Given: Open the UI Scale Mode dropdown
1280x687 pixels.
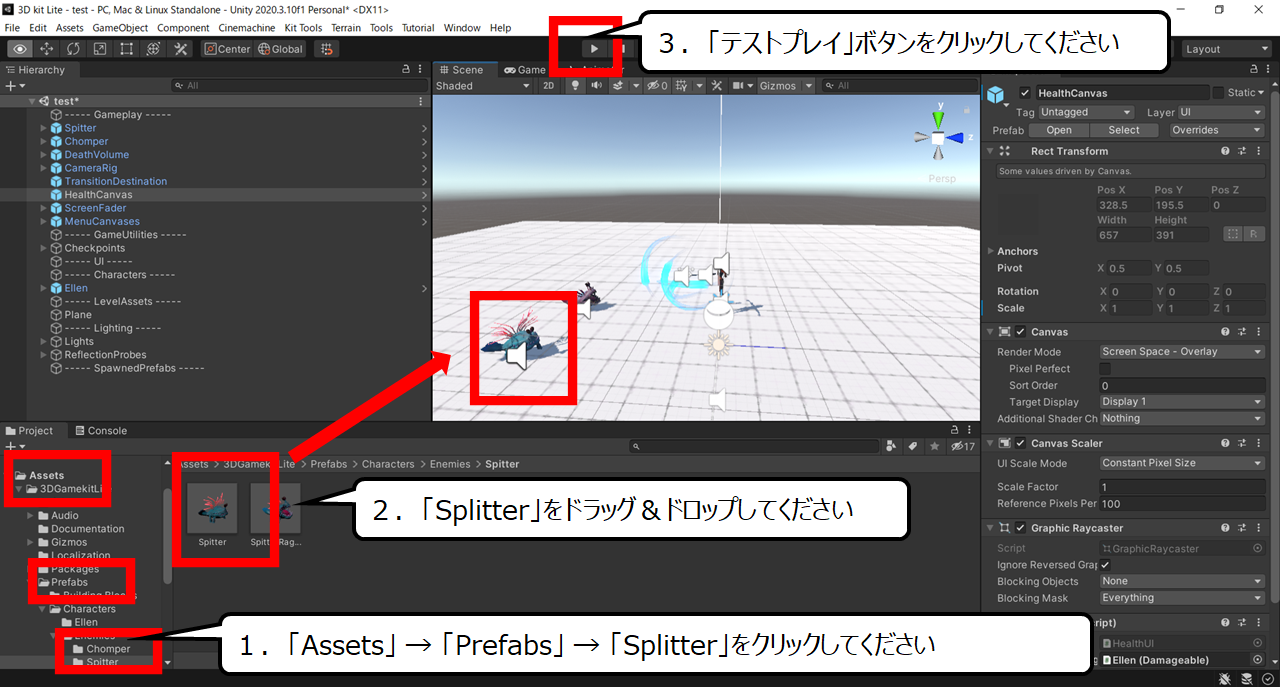Looking at the screenshot, I should pyautogui.click(x=1182, y=463).
